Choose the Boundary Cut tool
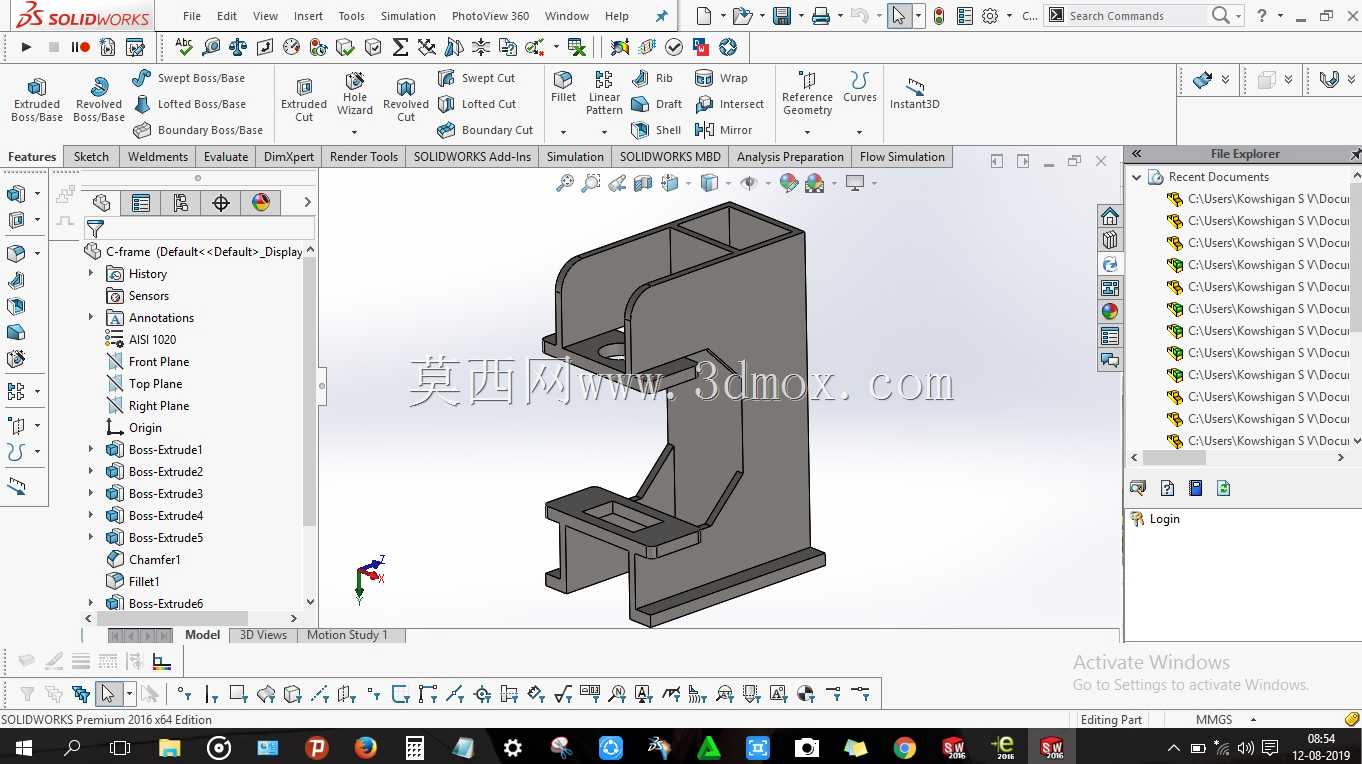The image size is (1362, 764). coord(485,130)
